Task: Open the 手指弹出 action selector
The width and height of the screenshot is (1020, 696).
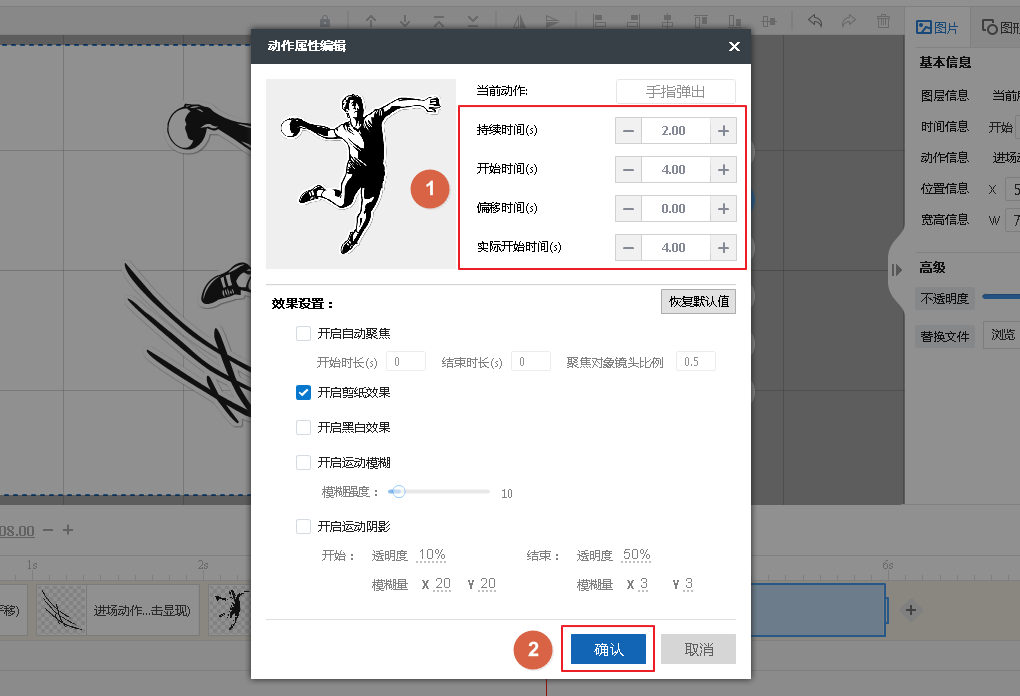Action: coord(675,90)
